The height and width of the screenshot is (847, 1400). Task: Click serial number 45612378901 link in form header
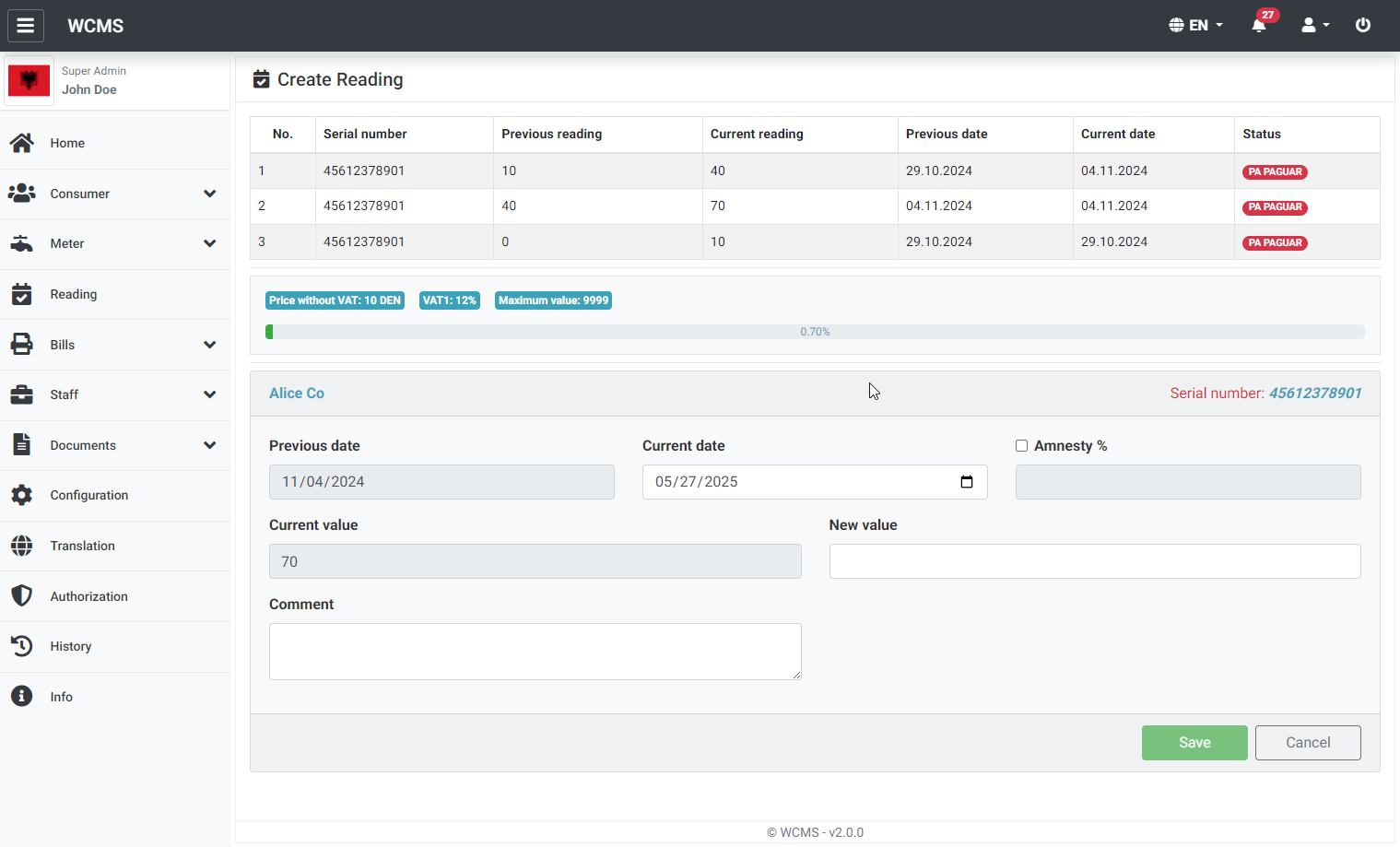(1315, 394)
